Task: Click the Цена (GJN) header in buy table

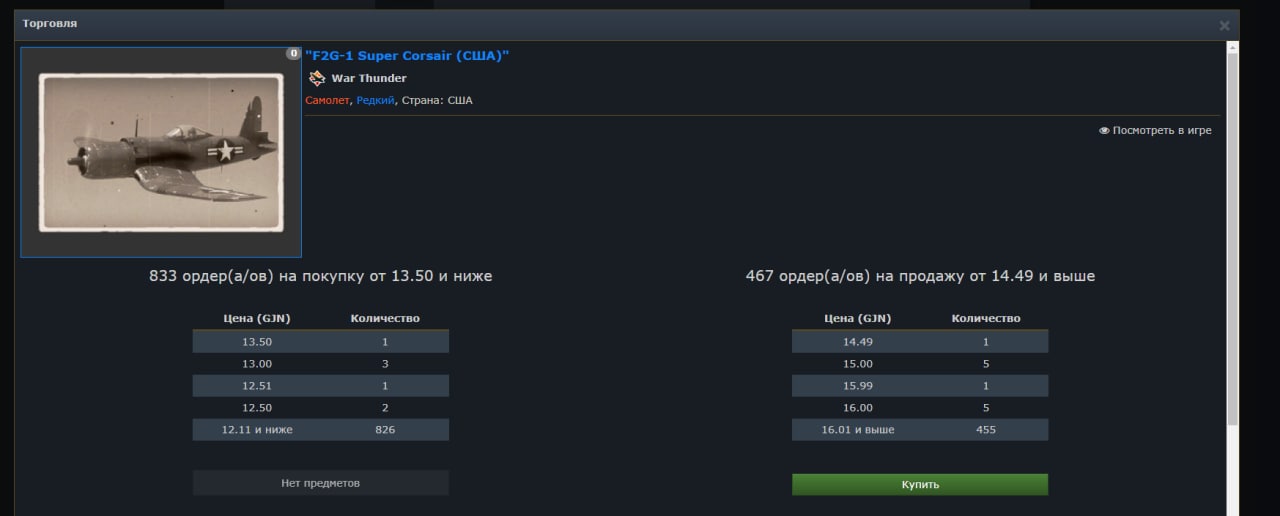Action: 256,319
